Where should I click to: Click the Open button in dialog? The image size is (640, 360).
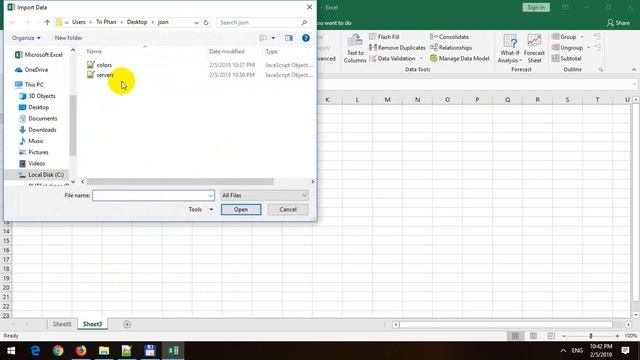coord(241,209)
